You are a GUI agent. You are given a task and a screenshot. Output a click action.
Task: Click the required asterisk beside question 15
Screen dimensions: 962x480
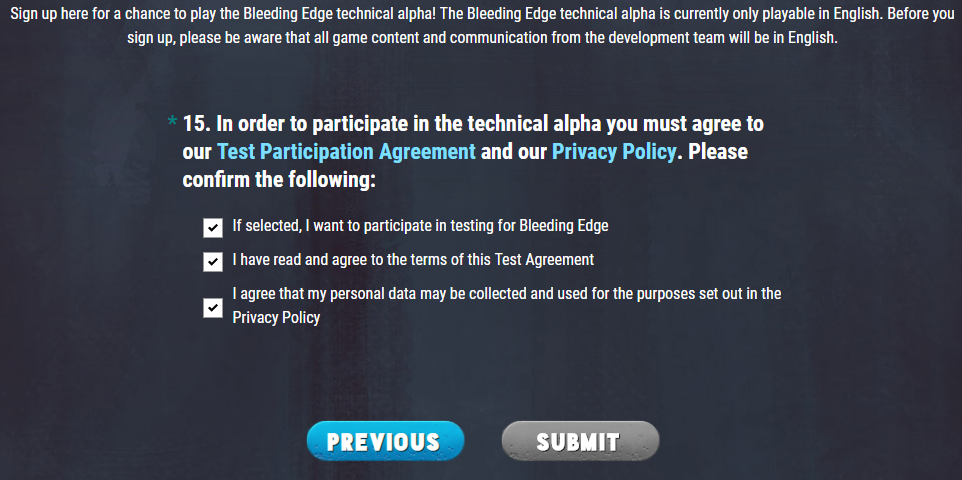pyautogui.click(x=172, y=124)
